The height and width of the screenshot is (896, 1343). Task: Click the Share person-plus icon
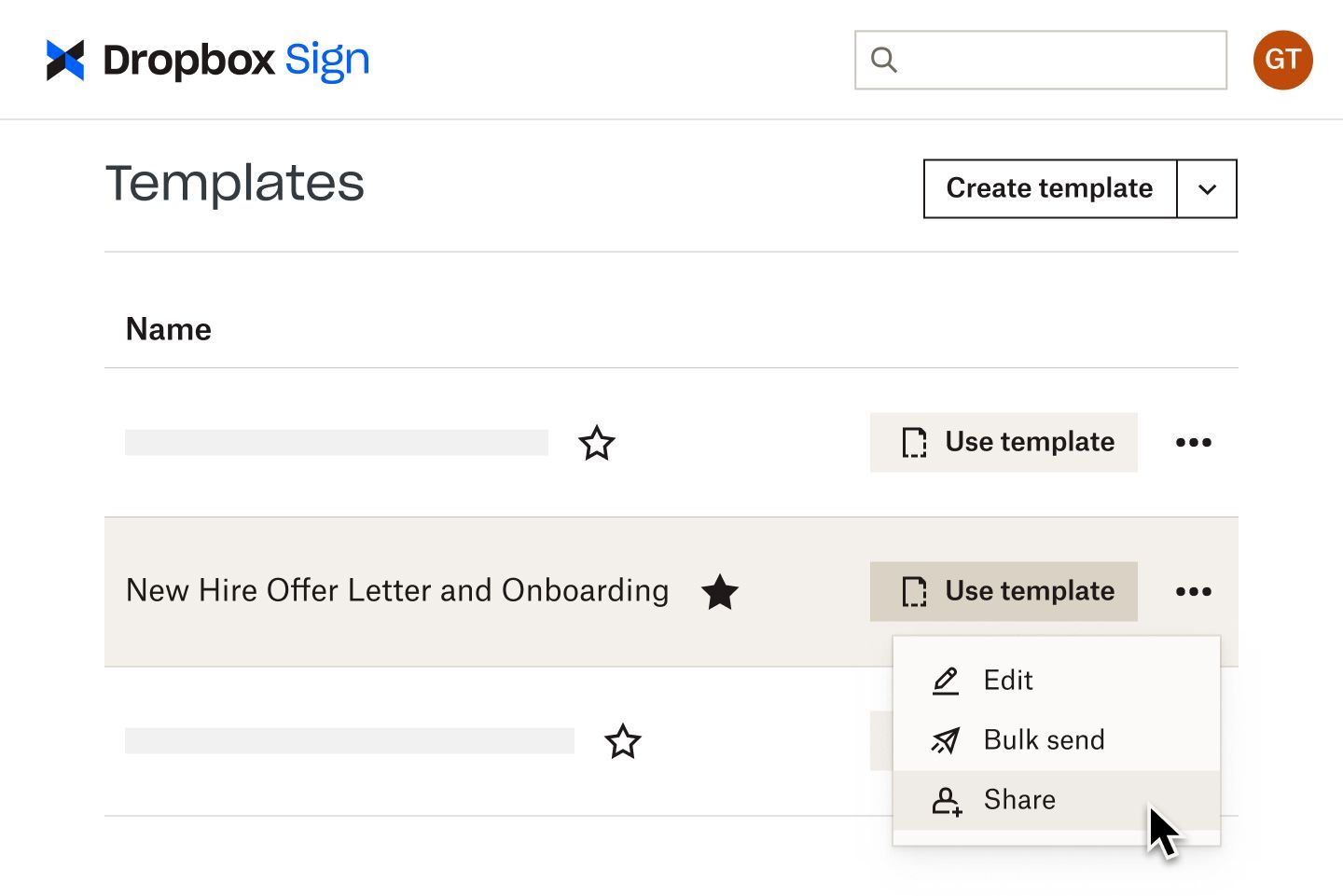[x=948, y=801]
